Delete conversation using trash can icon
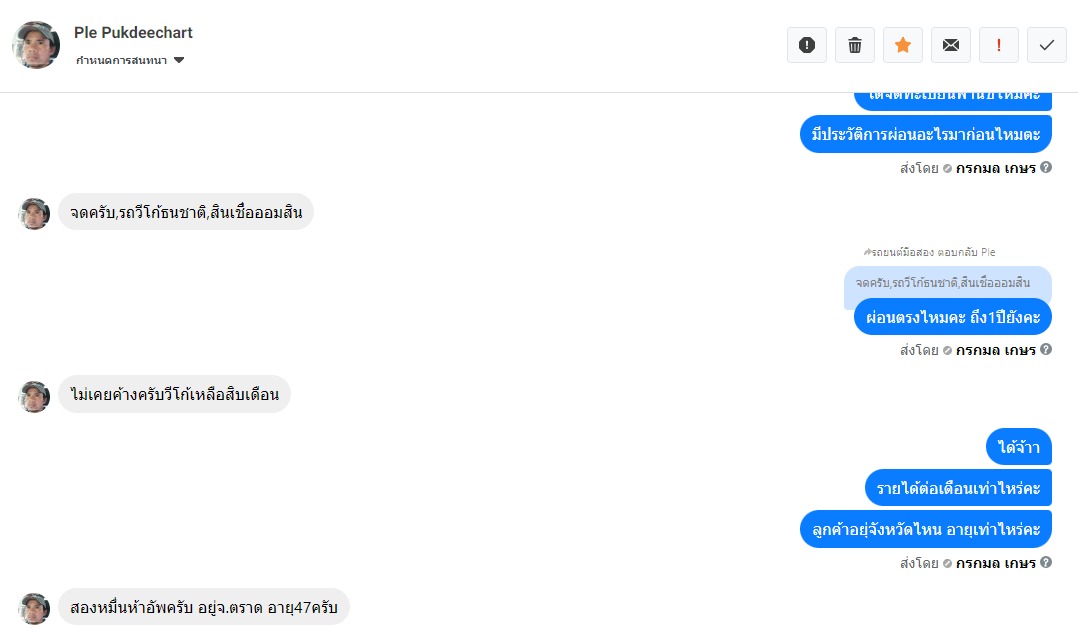The height and width of the screenshot is (636, 1078). [855, 45]
